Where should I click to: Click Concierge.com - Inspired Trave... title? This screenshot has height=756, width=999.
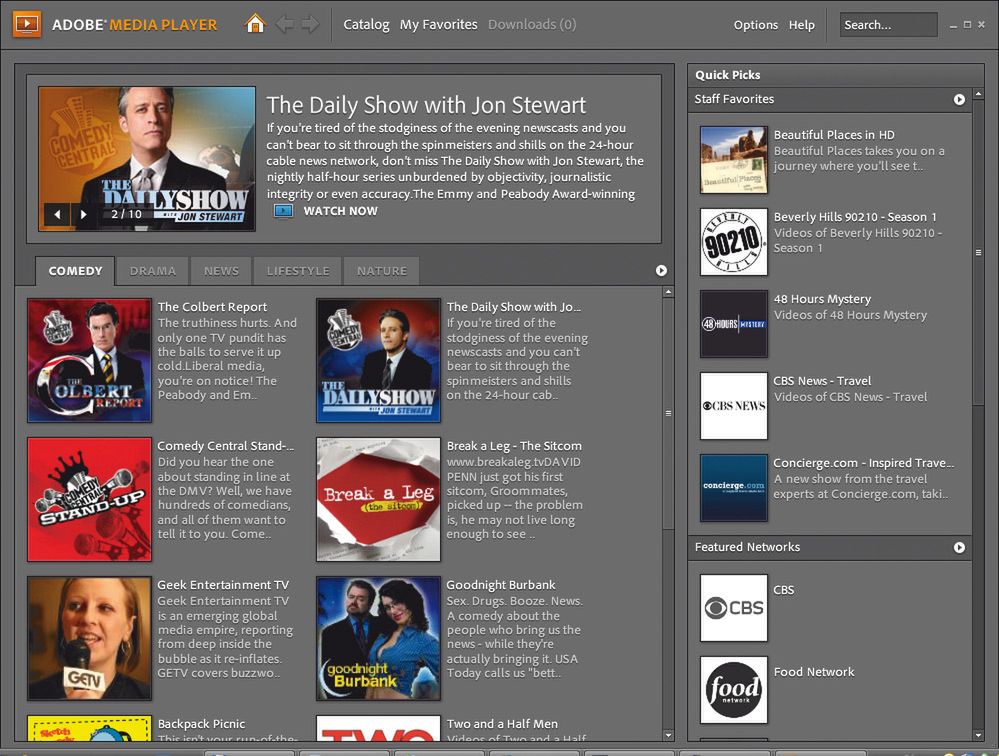coord(863,463)
